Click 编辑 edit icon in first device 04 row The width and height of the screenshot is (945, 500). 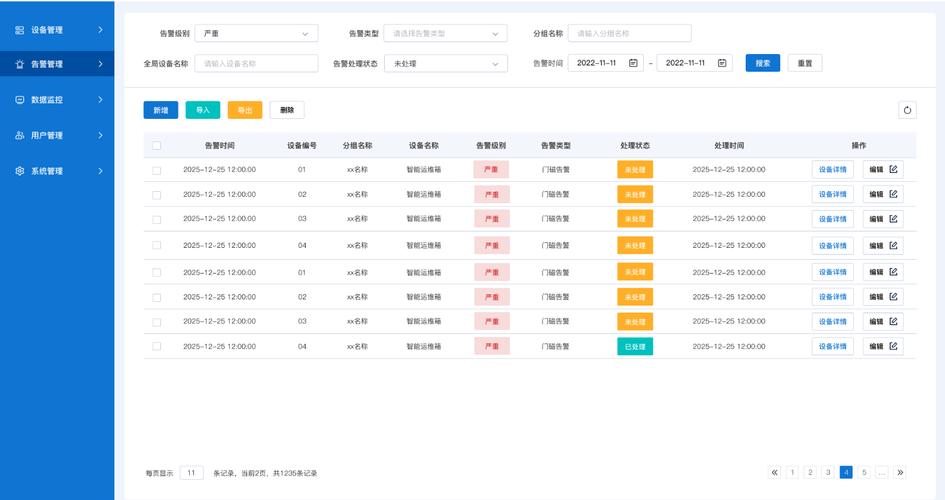[x=893, y=245]
